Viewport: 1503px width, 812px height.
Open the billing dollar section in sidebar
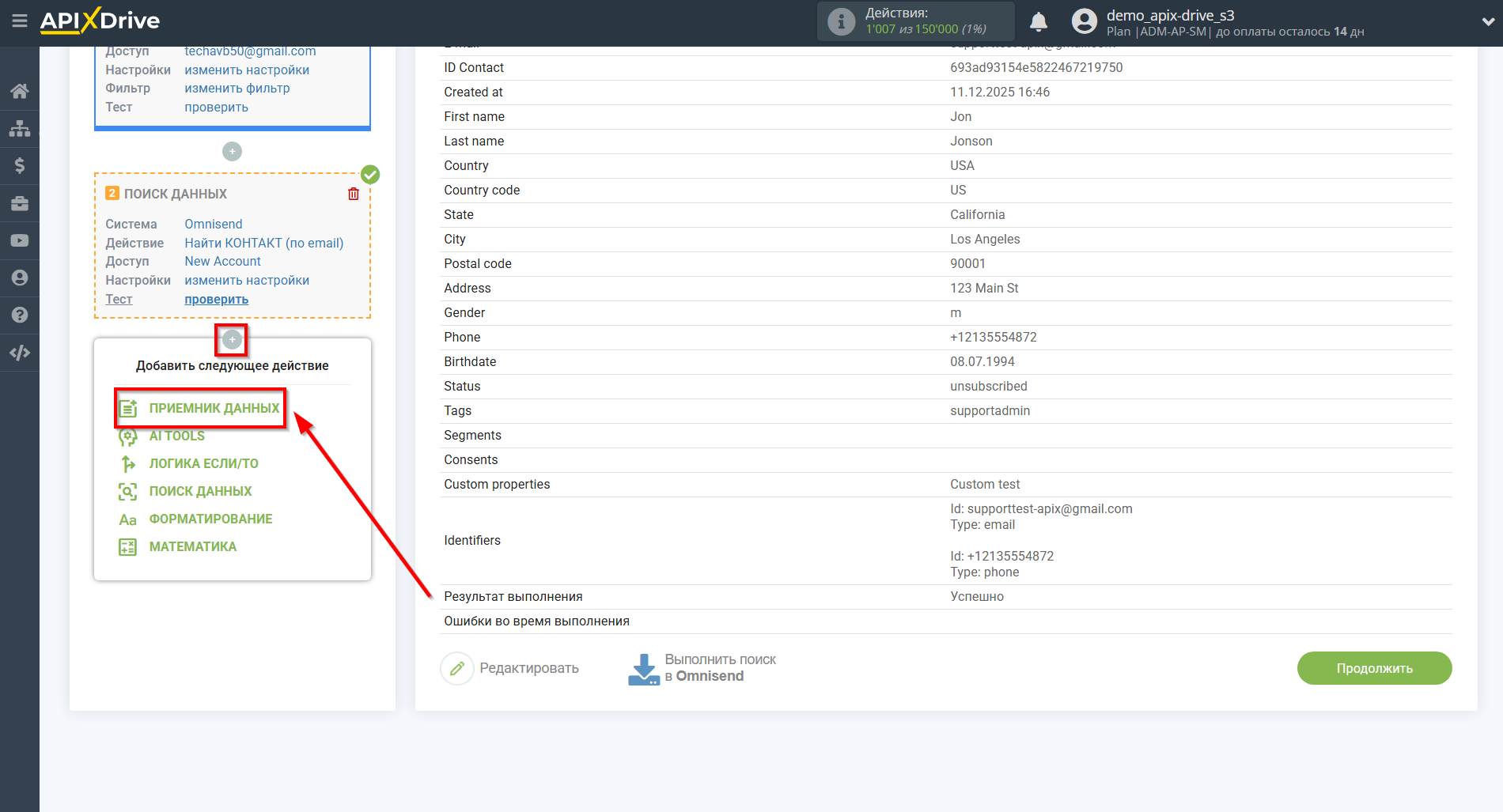19,165
